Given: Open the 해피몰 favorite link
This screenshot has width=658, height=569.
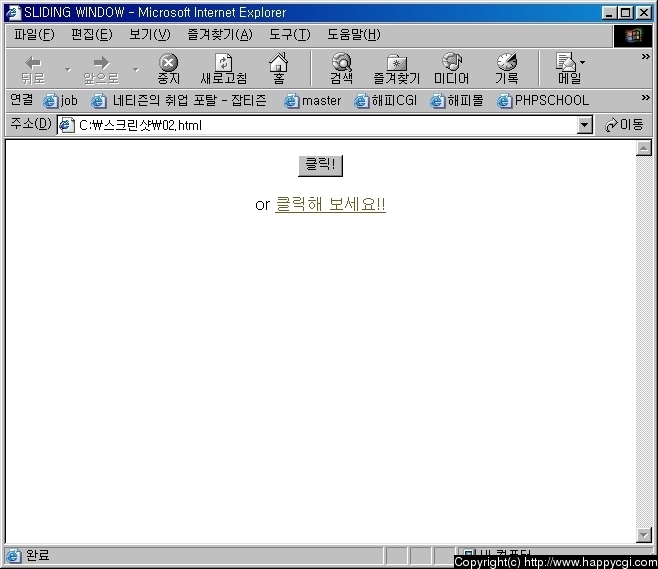Looking at the screenshot, I should coord(457,101).
